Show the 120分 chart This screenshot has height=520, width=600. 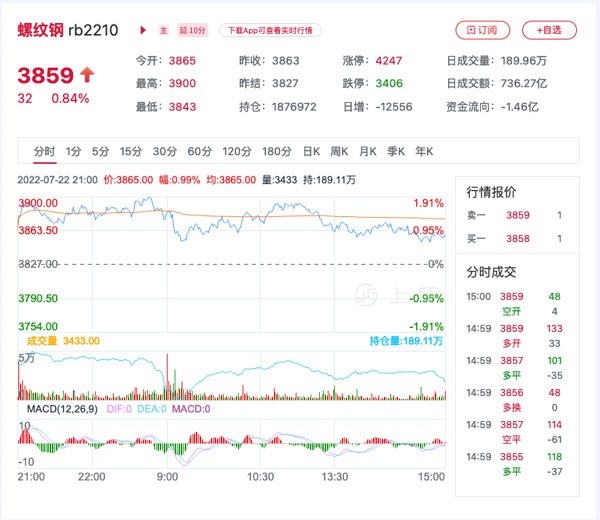coord(237,152)
